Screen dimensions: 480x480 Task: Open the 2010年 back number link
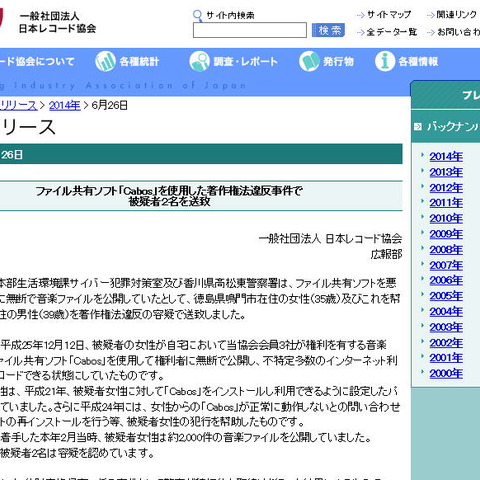(x=446, y=218)
